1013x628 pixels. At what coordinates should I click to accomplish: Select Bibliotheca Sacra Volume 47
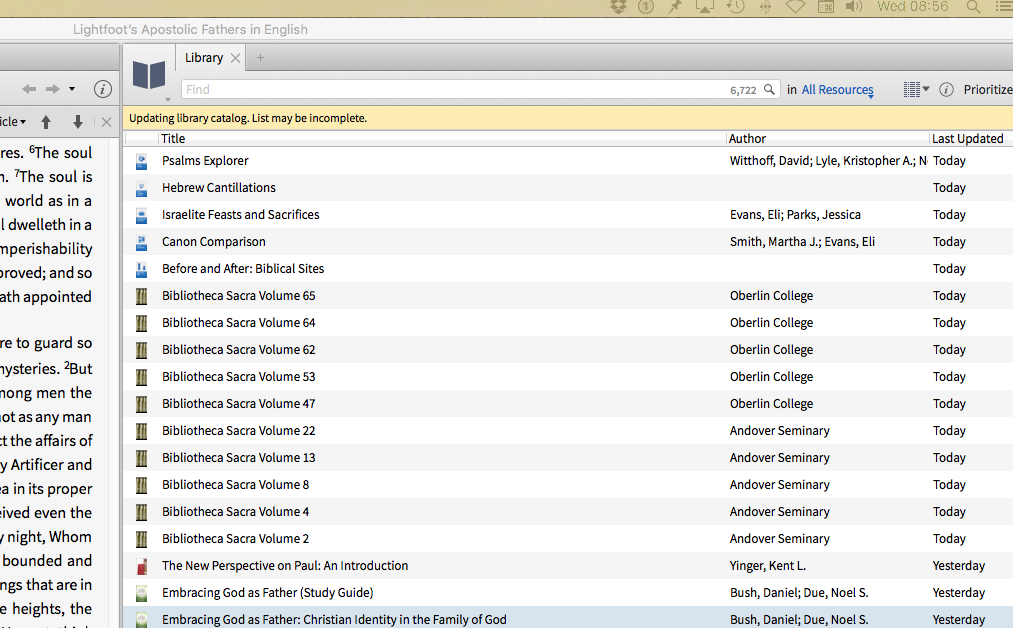pyautogui.click(x=238, y=404)
